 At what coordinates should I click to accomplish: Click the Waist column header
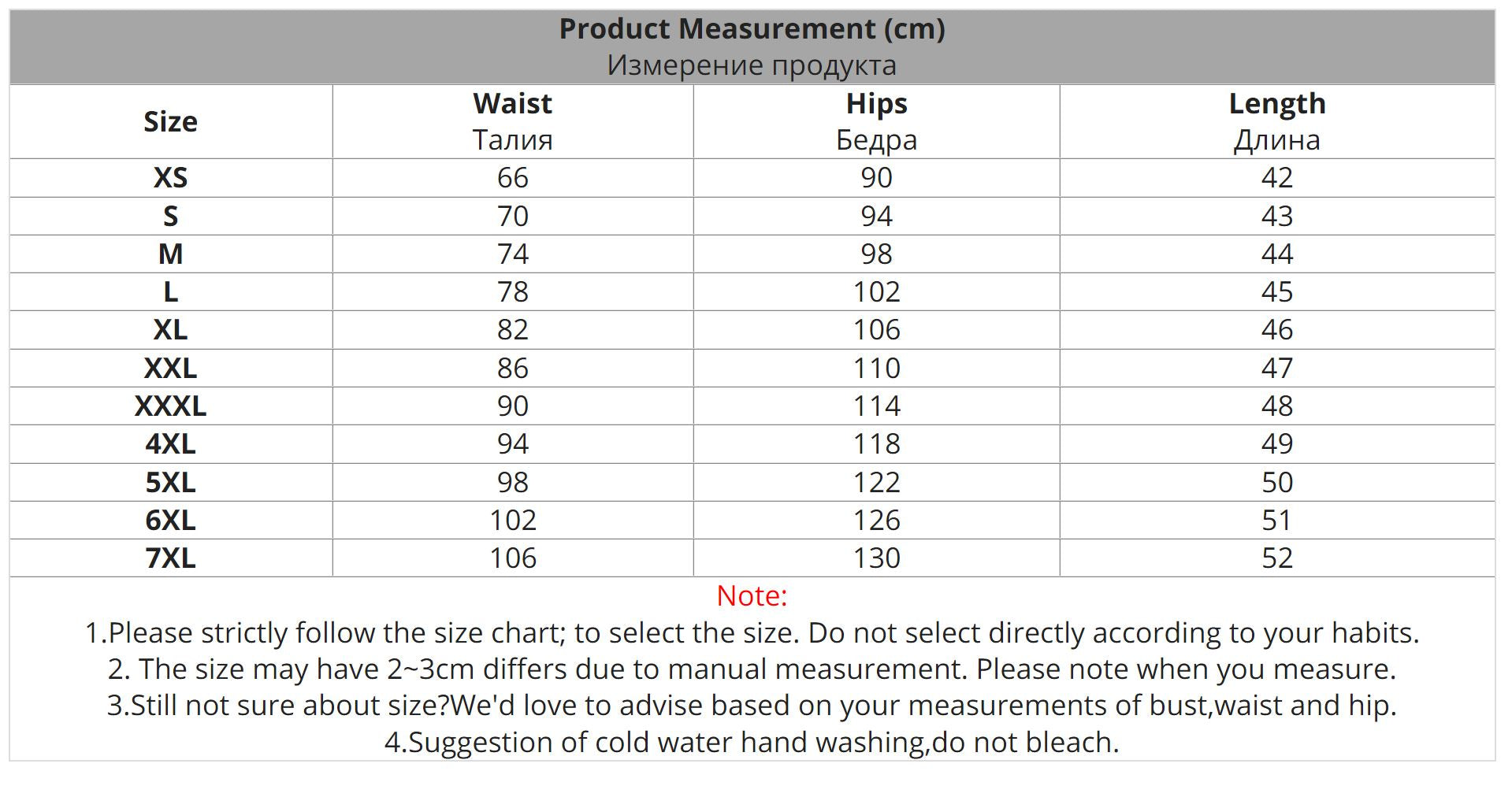pos(512,104)
